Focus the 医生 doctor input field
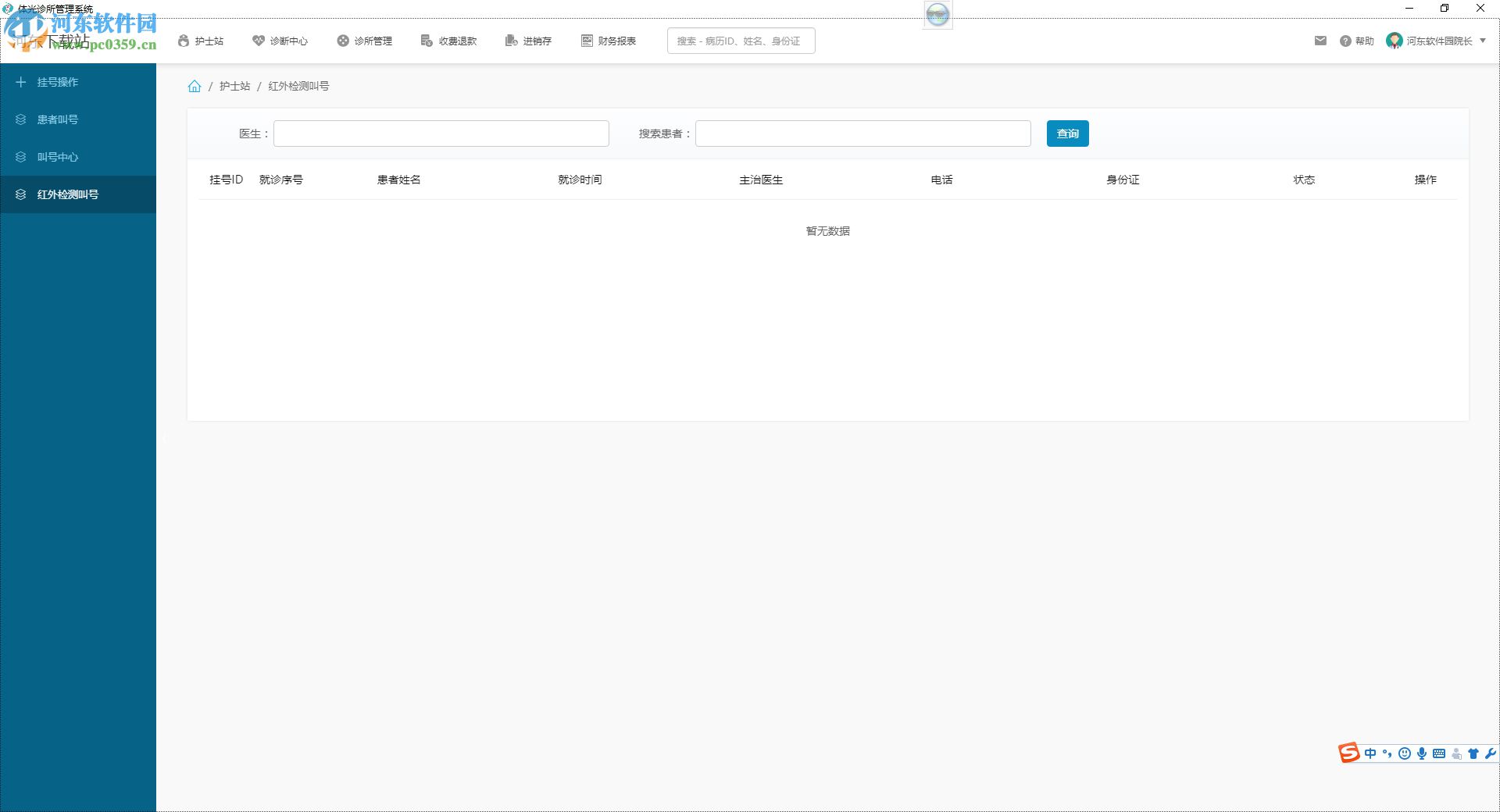Image resolution: width=1500 pixels, height=812 pixels. [441, 134]
